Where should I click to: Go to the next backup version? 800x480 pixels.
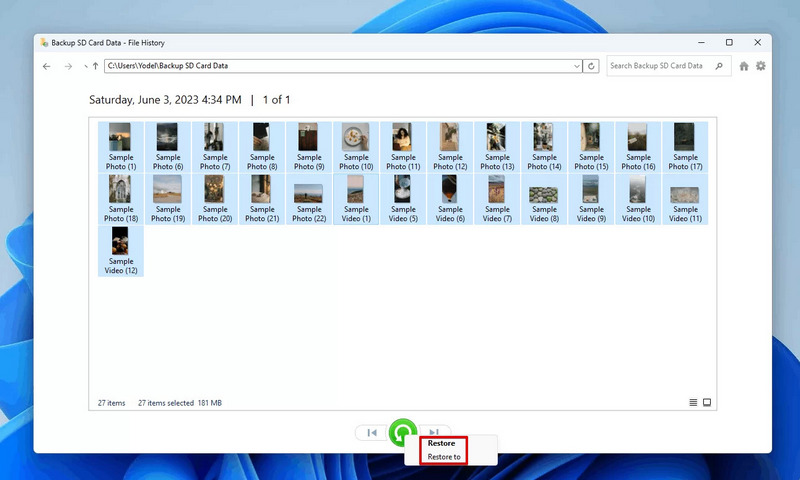[434, 431]
